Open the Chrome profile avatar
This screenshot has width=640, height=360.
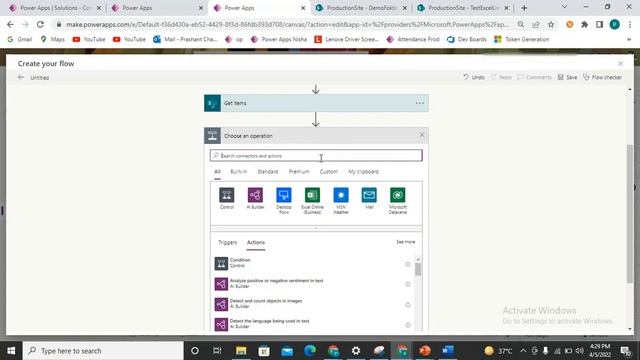(614, 24)
